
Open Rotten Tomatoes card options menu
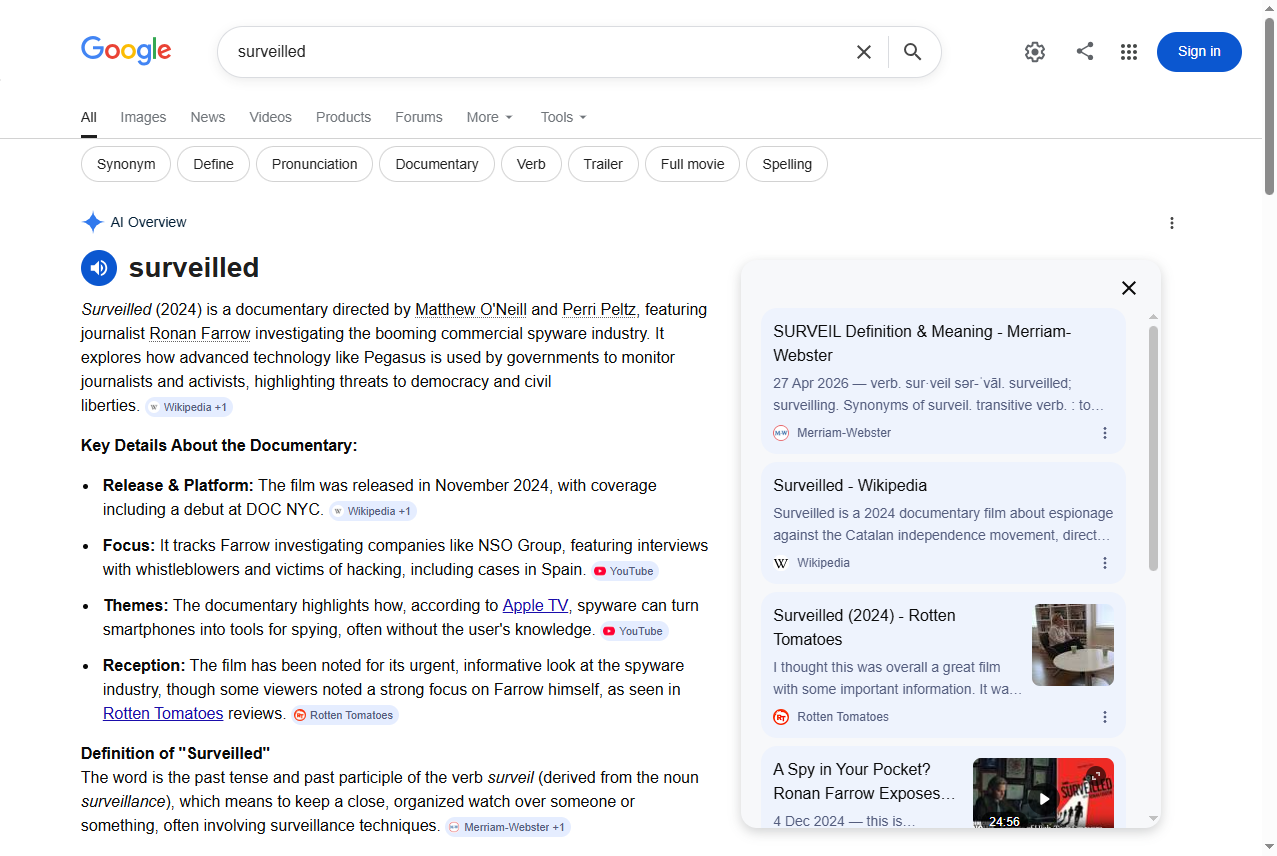pyautogui.click(x=1105, y=717)
